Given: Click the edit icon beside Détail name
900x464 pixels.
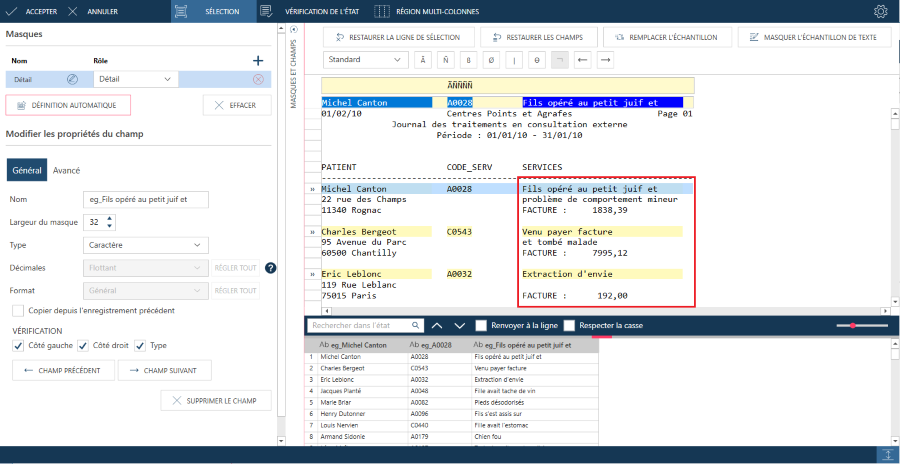Looking at the screenshot, I should point(72,79).
